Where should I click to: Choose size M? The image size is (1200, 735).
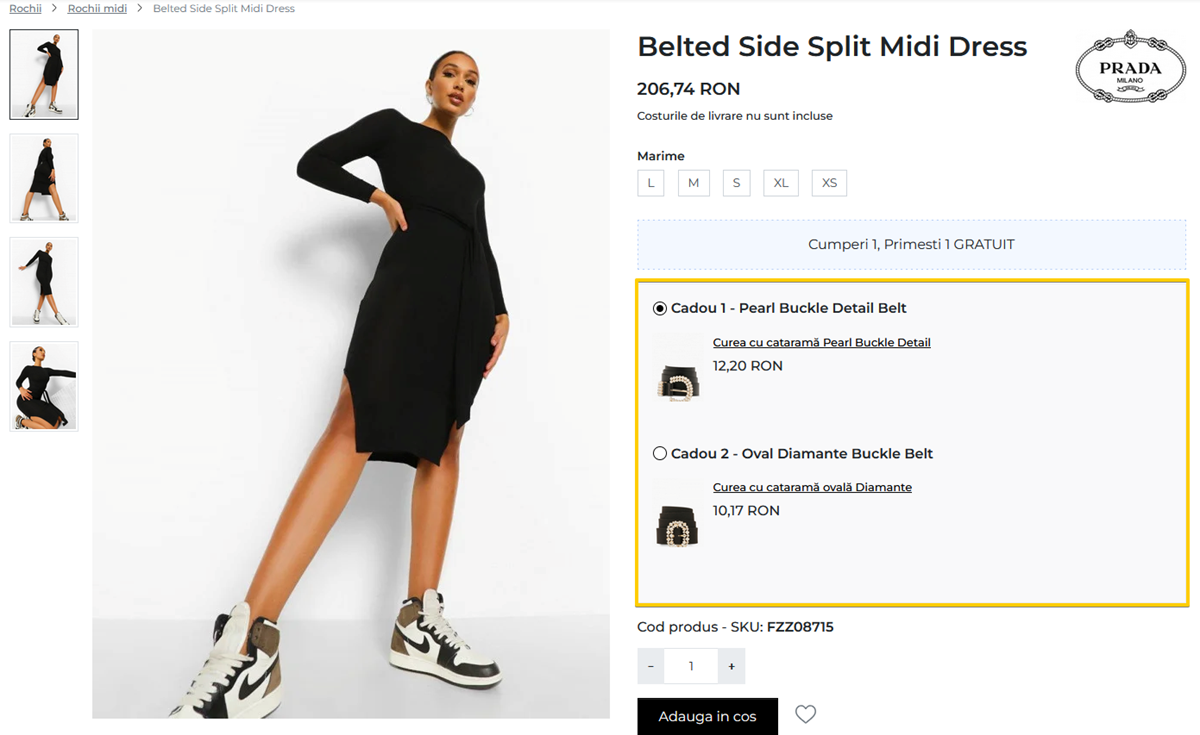coord(693,183)
